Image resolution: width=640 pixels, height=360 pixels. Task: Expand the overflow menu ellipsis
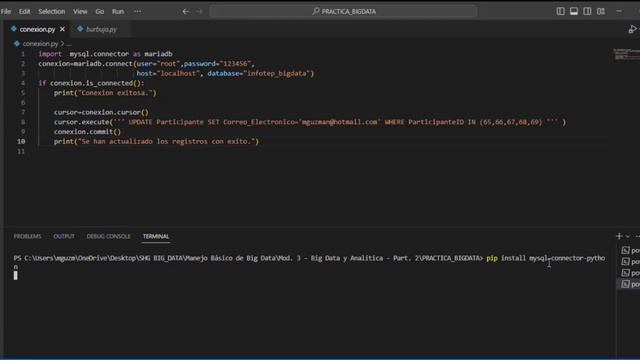(x=138, y=11)
